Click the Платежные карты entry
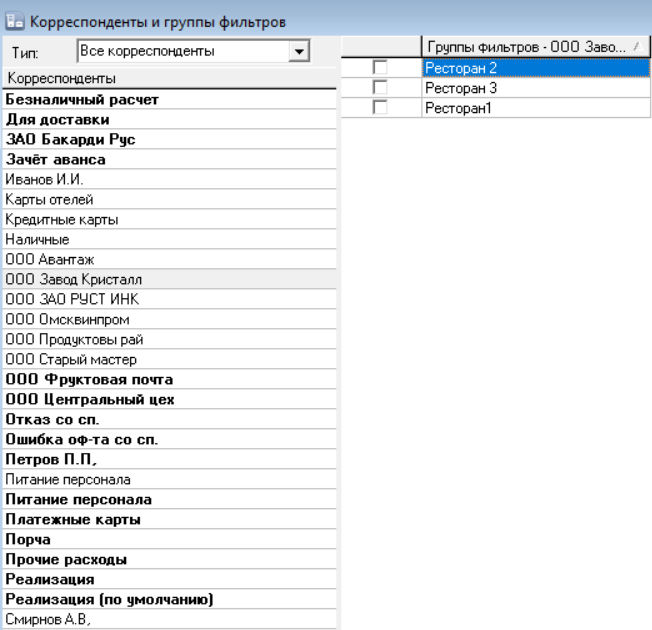Screen dimensions: 652x630 pos(72,520)
